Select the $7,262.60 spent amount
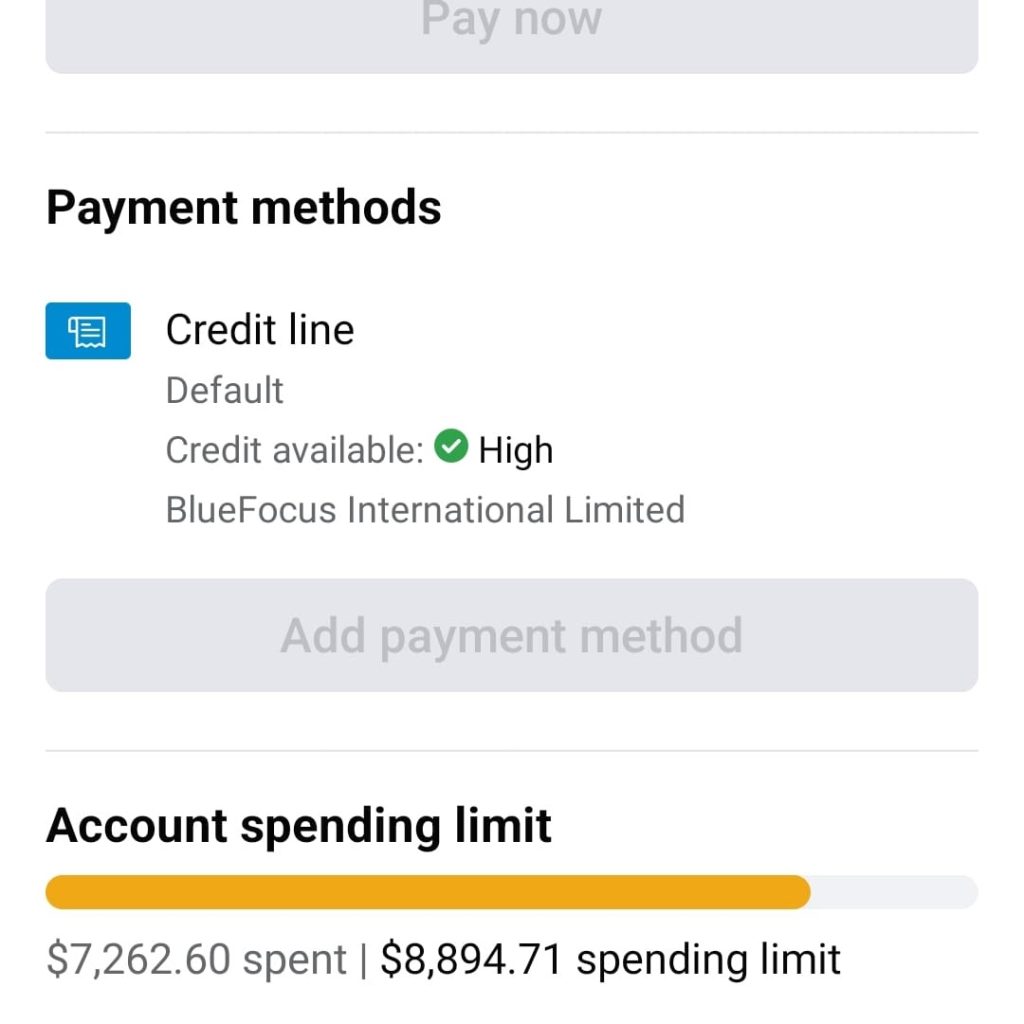The height and width of the screenshot is (1024, 1024). click(196, 960)
